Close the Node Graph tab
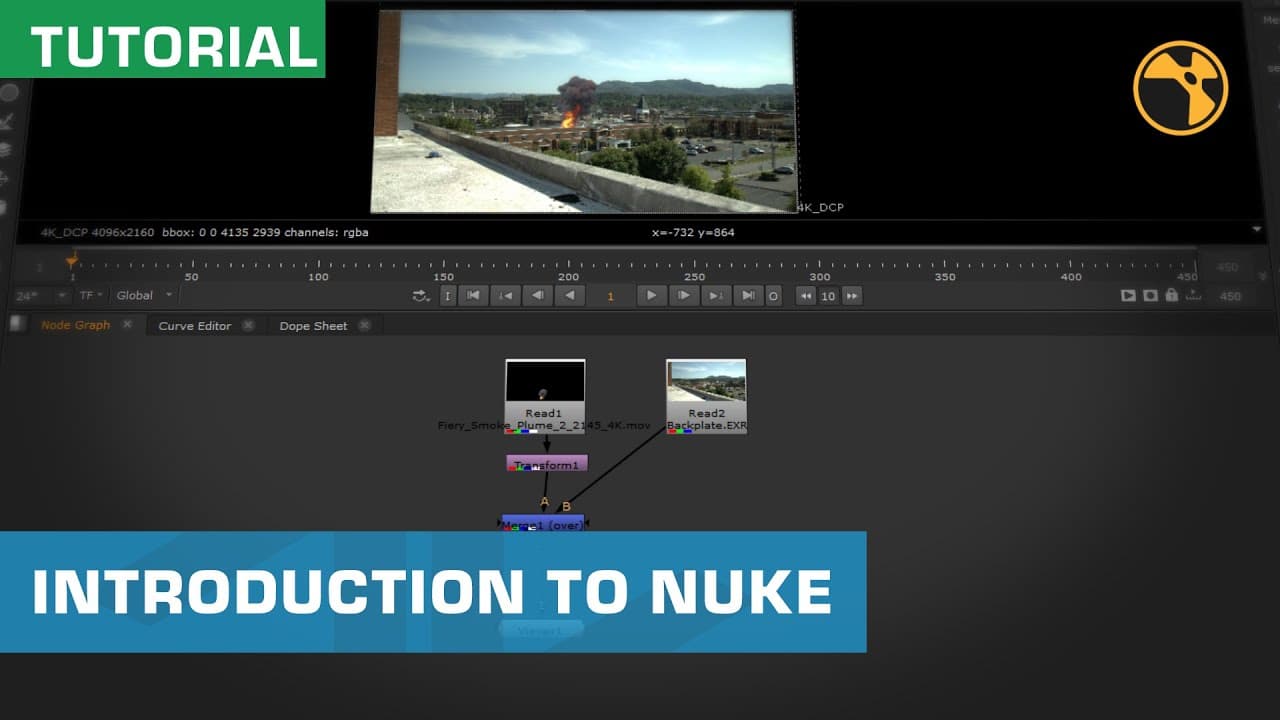Screen dimensions: 1280x720 pyautogui.click(x=128, y=325)
